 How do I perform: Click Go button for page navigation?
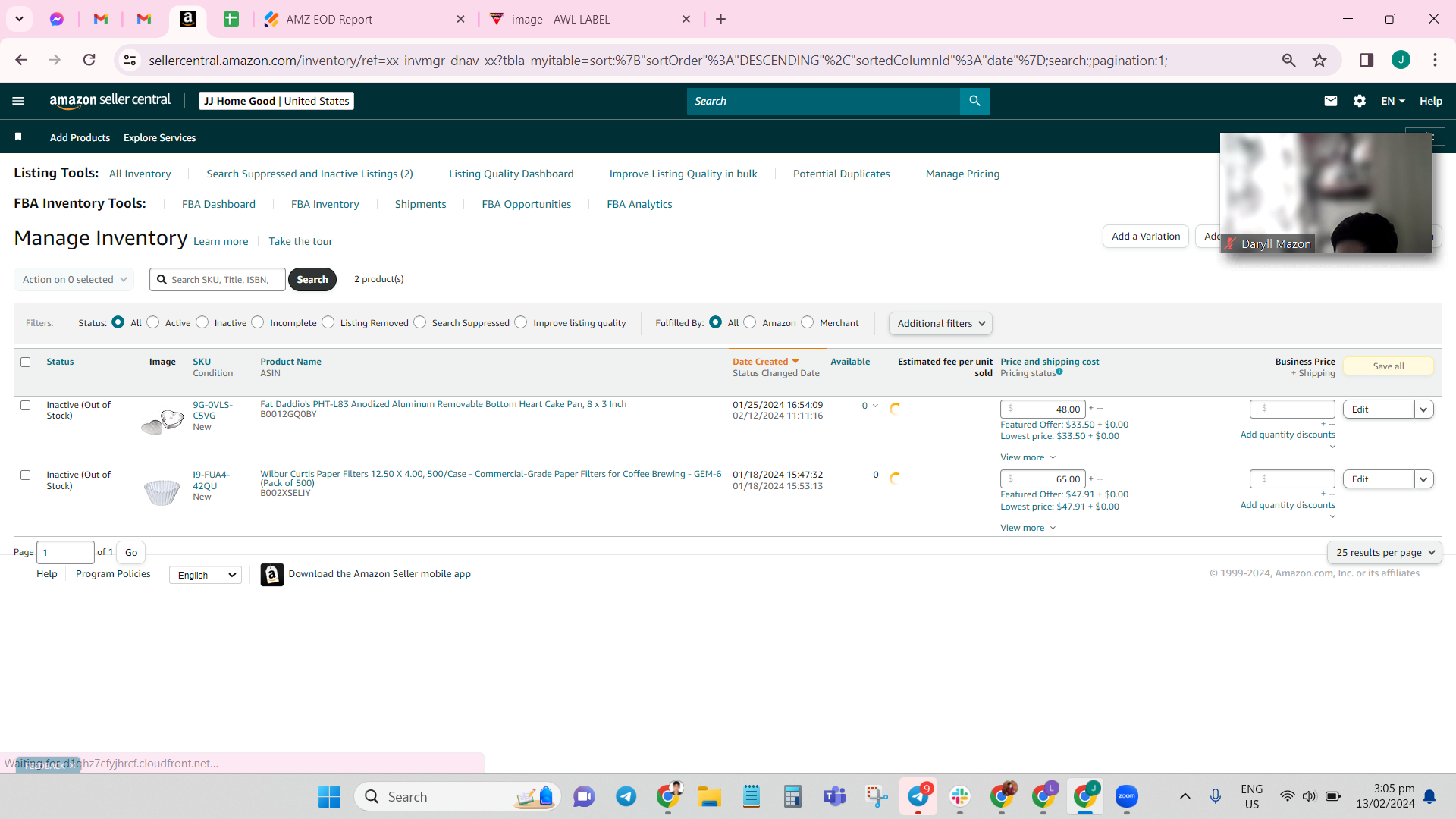(x=131, y=552)
